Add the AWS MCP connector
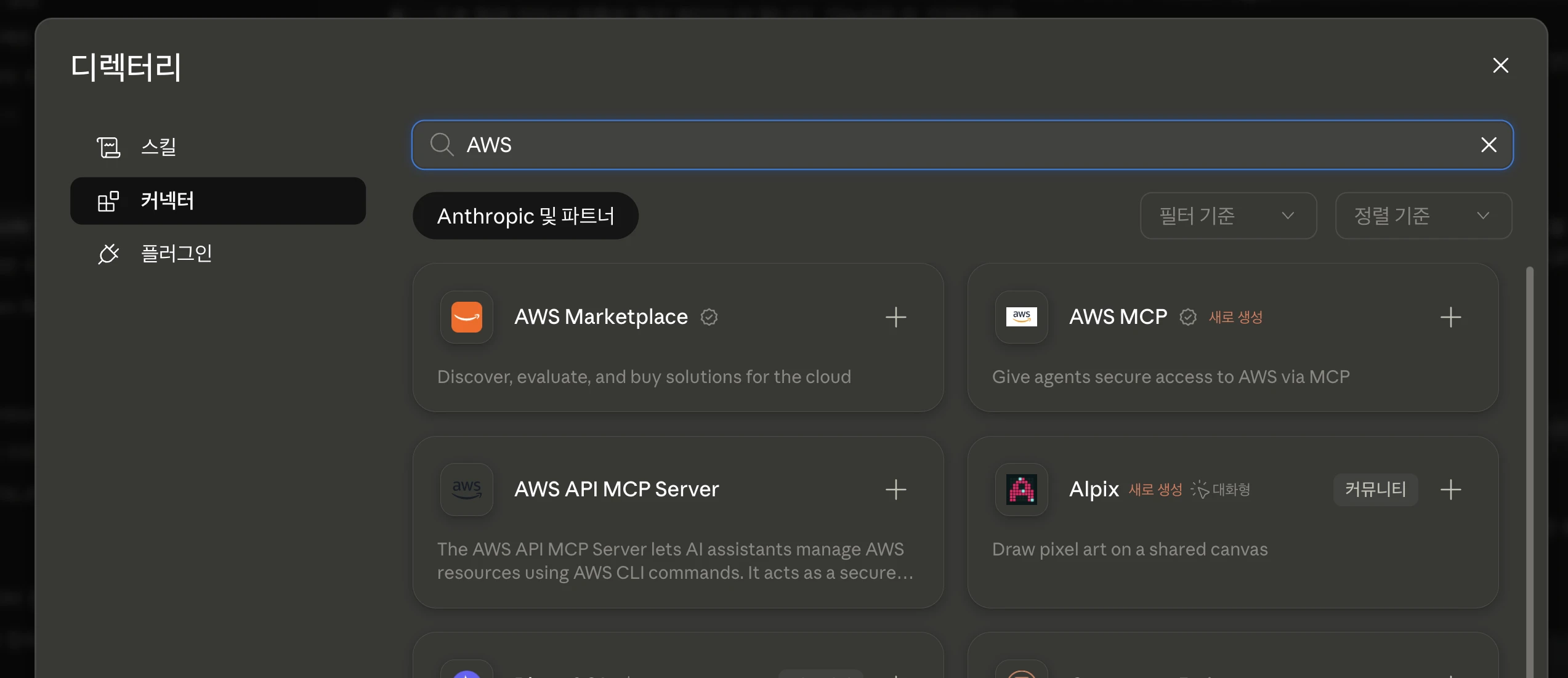The height and width of the screenshot is (678, 1568). pos(1450,317)
